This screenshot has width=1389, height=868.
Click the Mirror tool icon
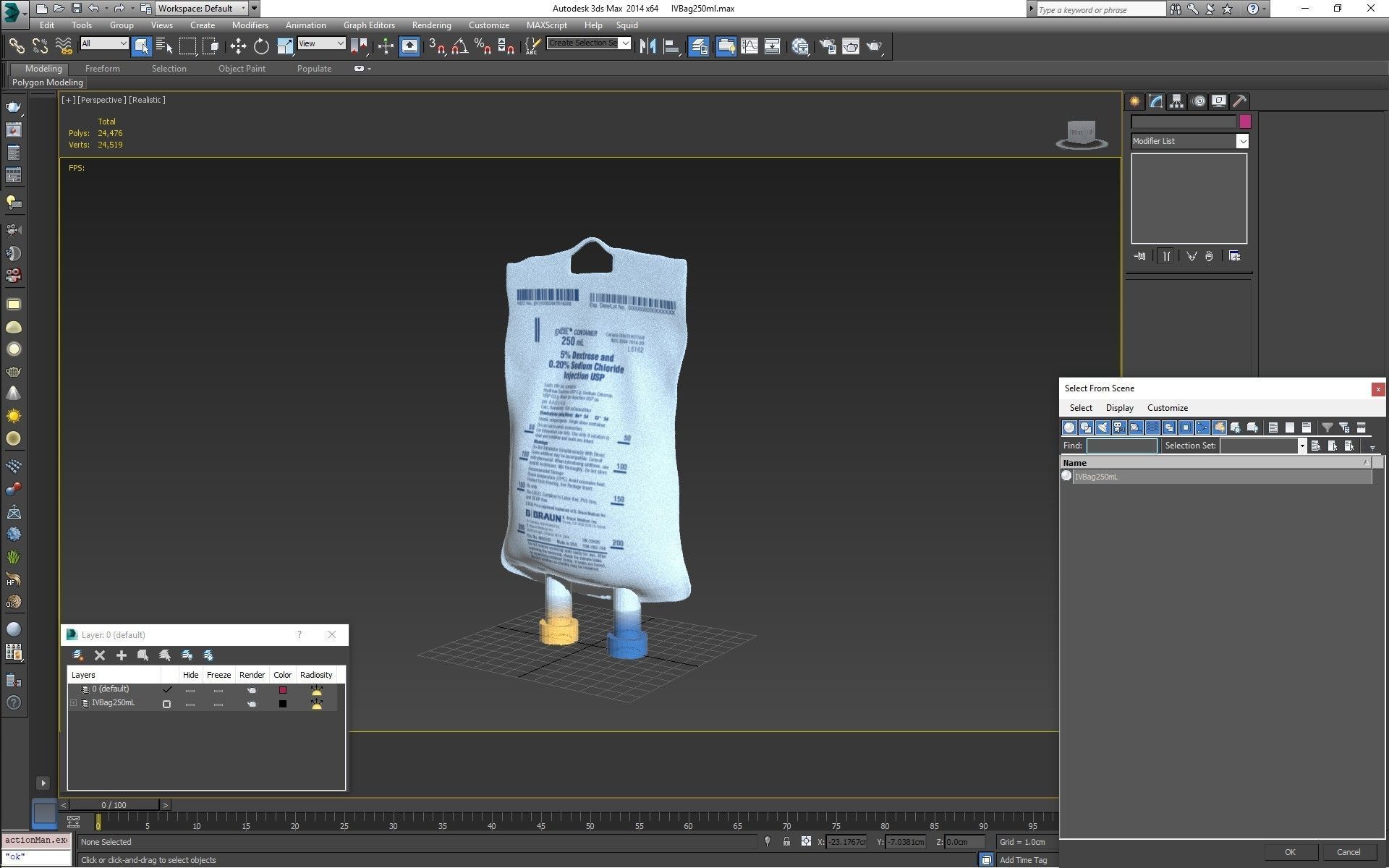(647, 46)
